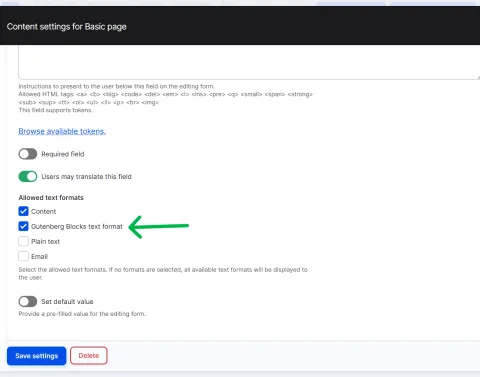Click 'Content settings for Basic page' title

(x=67, y=27)
